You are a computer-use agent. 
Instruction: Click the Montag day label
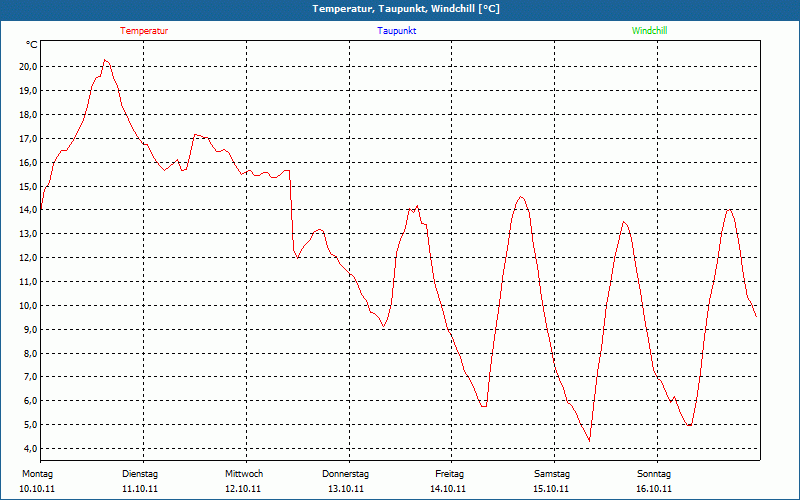click(x=37, y=474)
